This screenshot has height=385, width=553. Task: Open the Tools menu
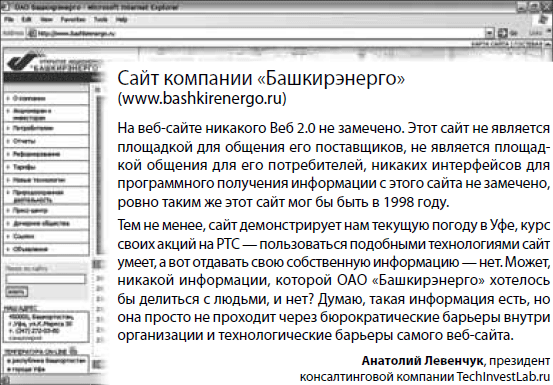point(101,19)
